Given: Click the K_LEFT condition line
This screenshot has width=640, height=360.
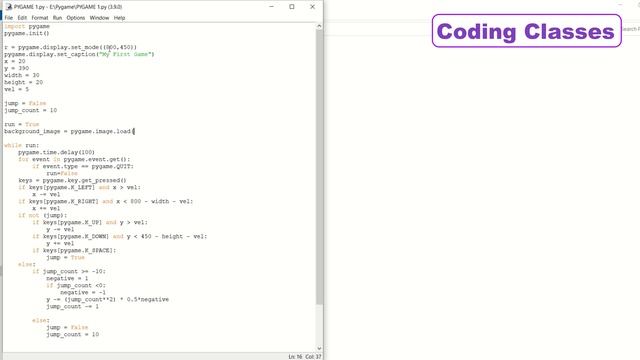Looking at the screenshot, I should pos(79,187).
